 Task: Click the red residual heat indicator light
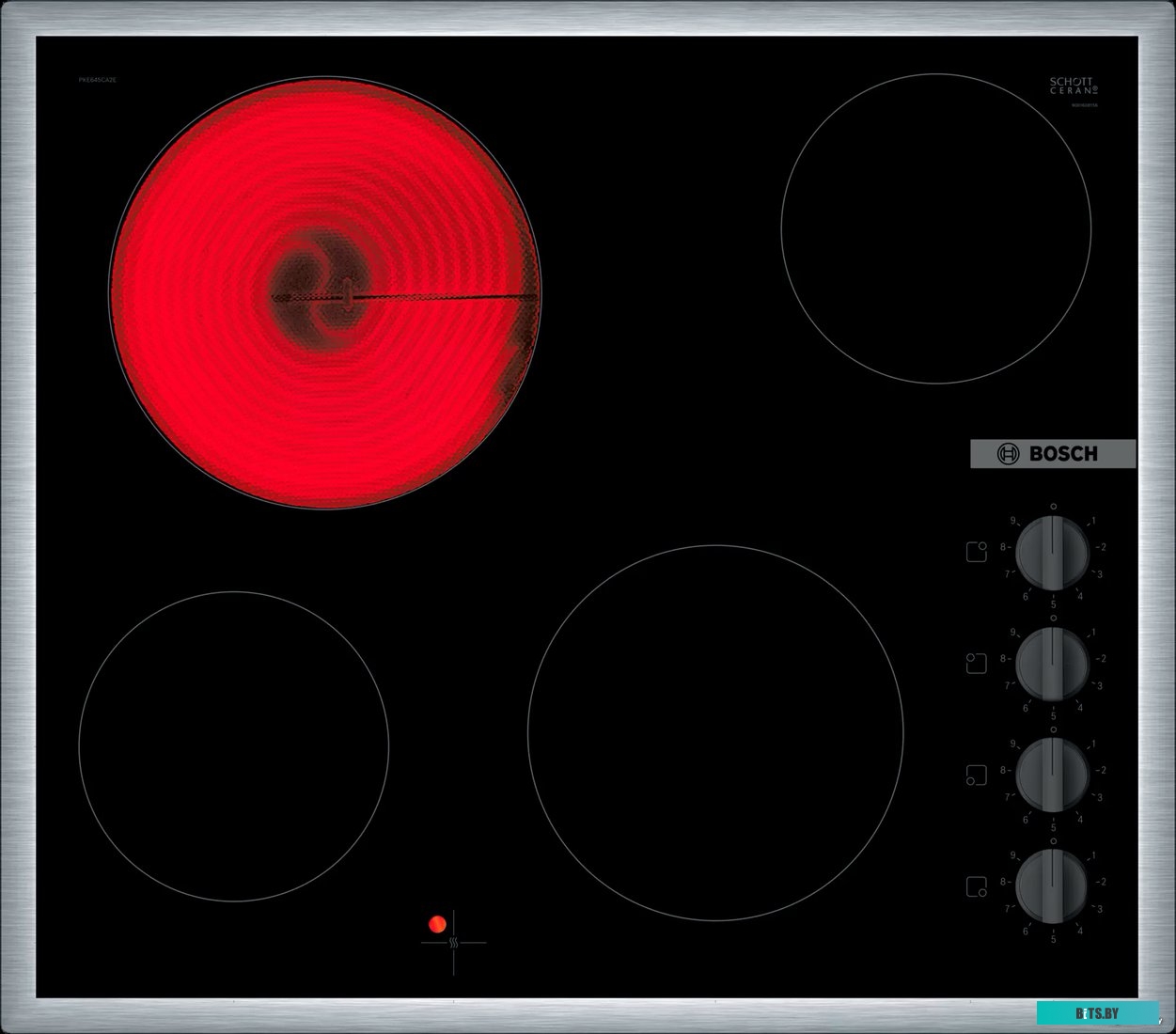(x=437, y=924)
